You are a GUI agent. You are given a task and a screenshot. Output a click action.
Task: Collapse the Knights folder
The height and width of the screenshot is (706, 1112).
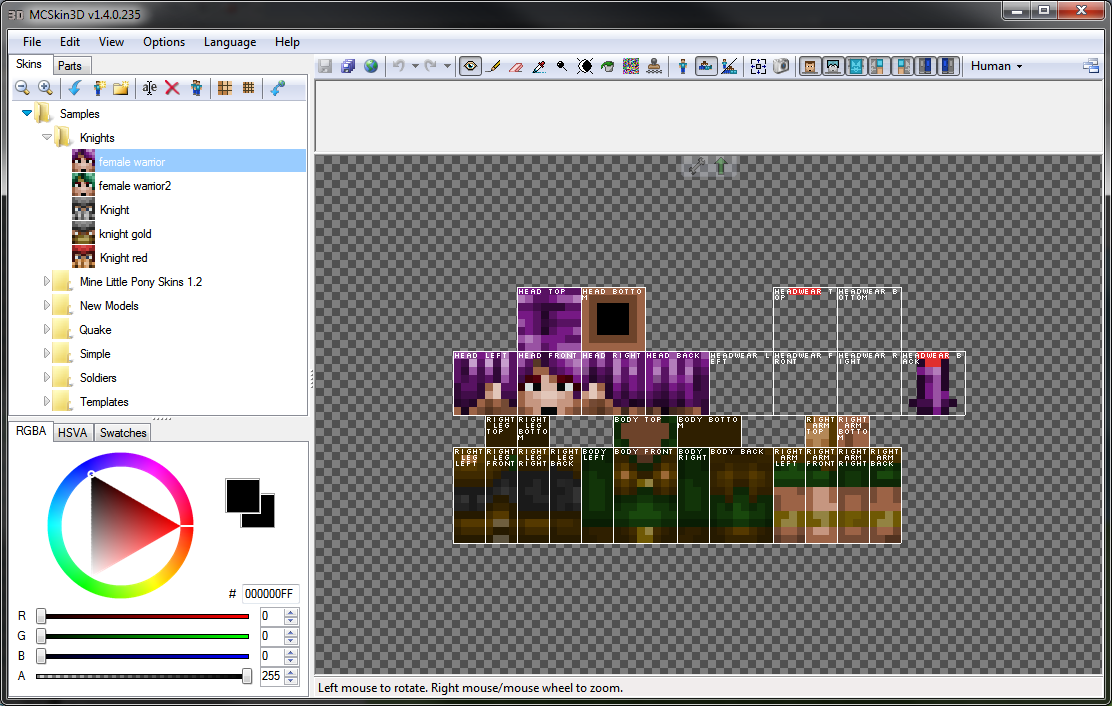(47, 138)
